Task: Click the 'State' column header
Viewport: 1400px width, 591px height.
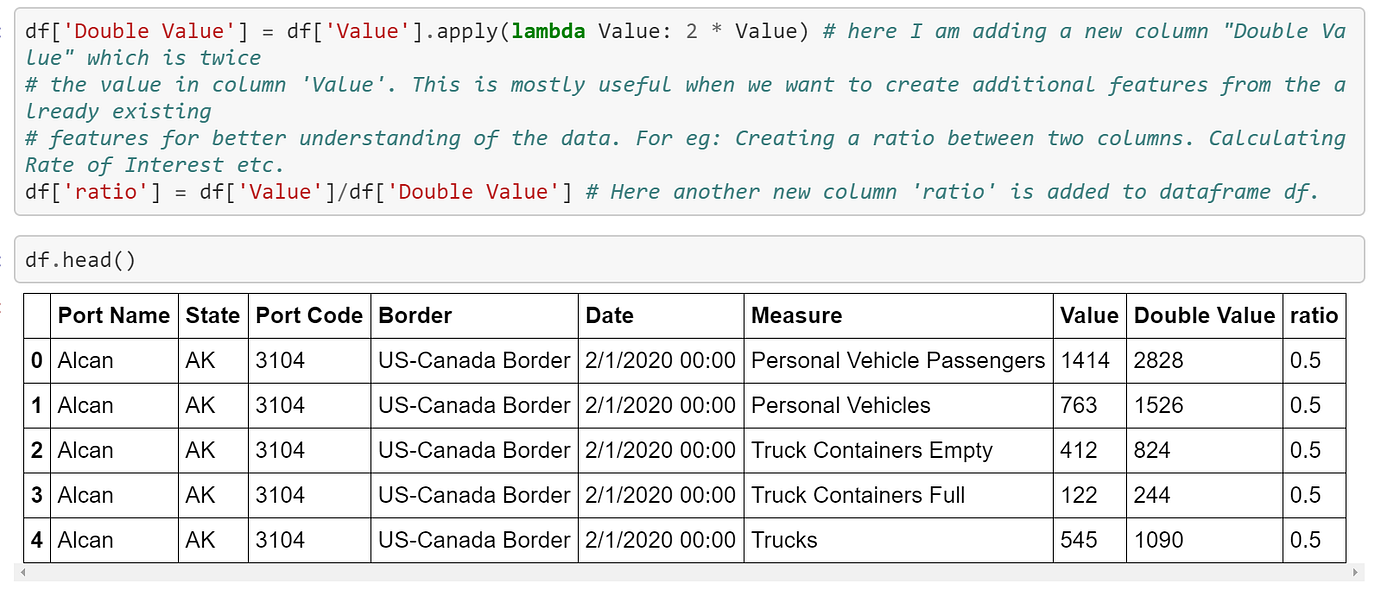Action: click(x=213, y=316)
